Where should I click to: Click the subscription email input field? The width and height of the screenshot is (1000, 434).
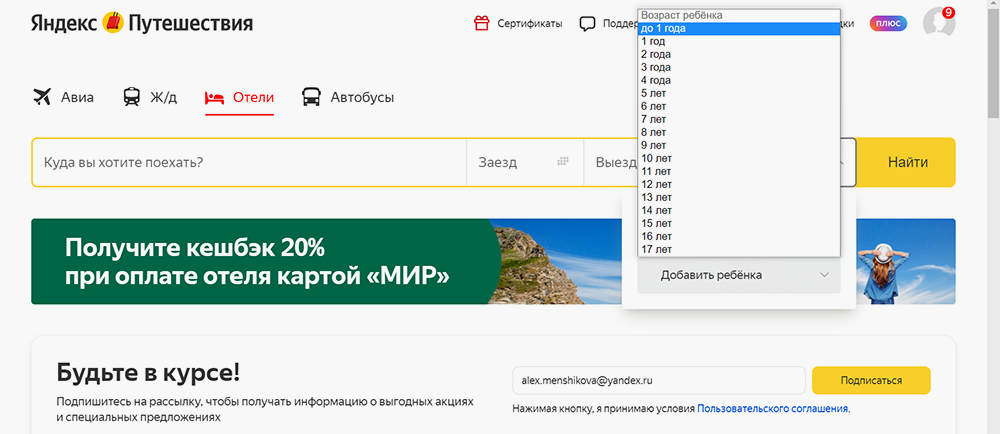pyautogui.click(x=659, y=380)
